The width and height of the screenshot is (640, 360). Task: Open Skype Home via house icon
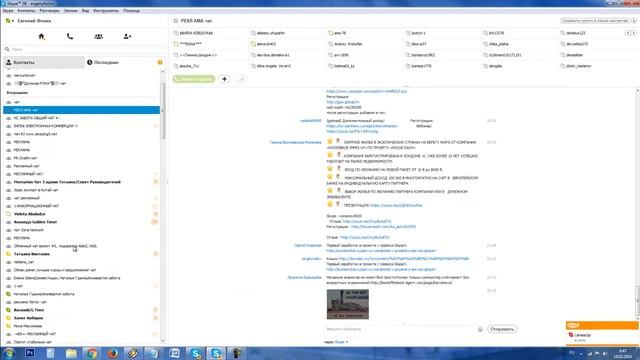pyautogui.click(x=41, y=36)
